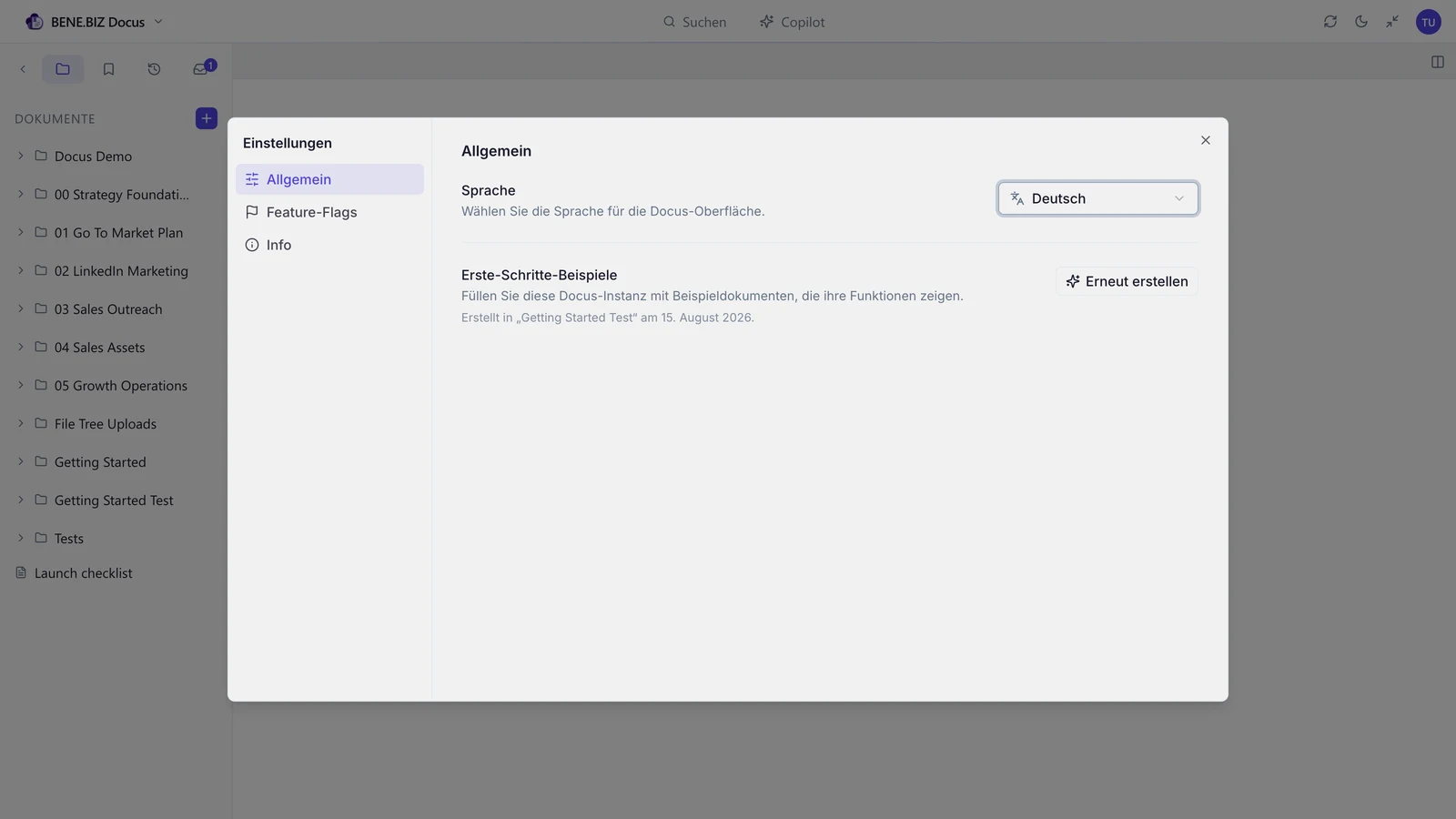Open the Getting Started Test folder
This screenshot has width=1456, height=819.
click(116, 500)
